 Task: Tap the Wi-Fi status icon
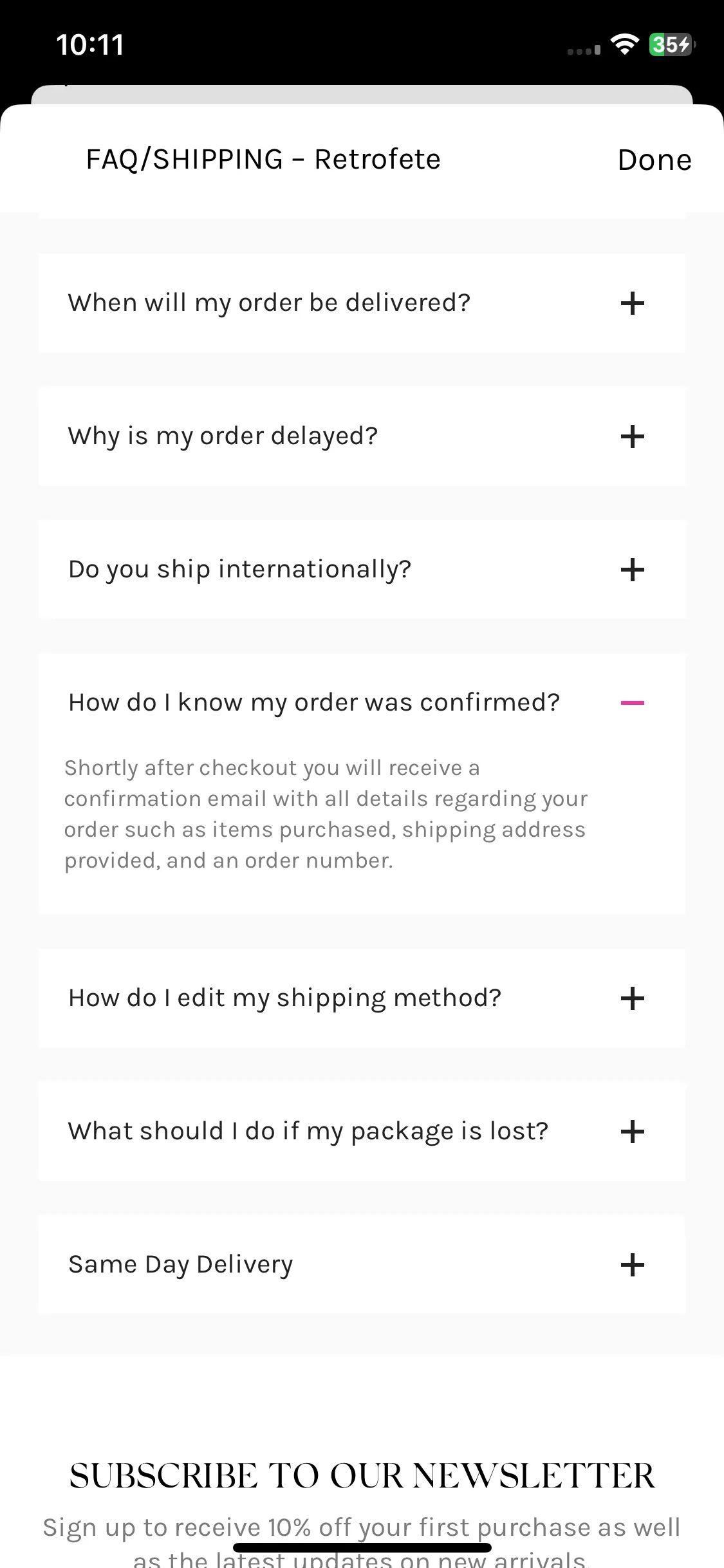point(624,44)
